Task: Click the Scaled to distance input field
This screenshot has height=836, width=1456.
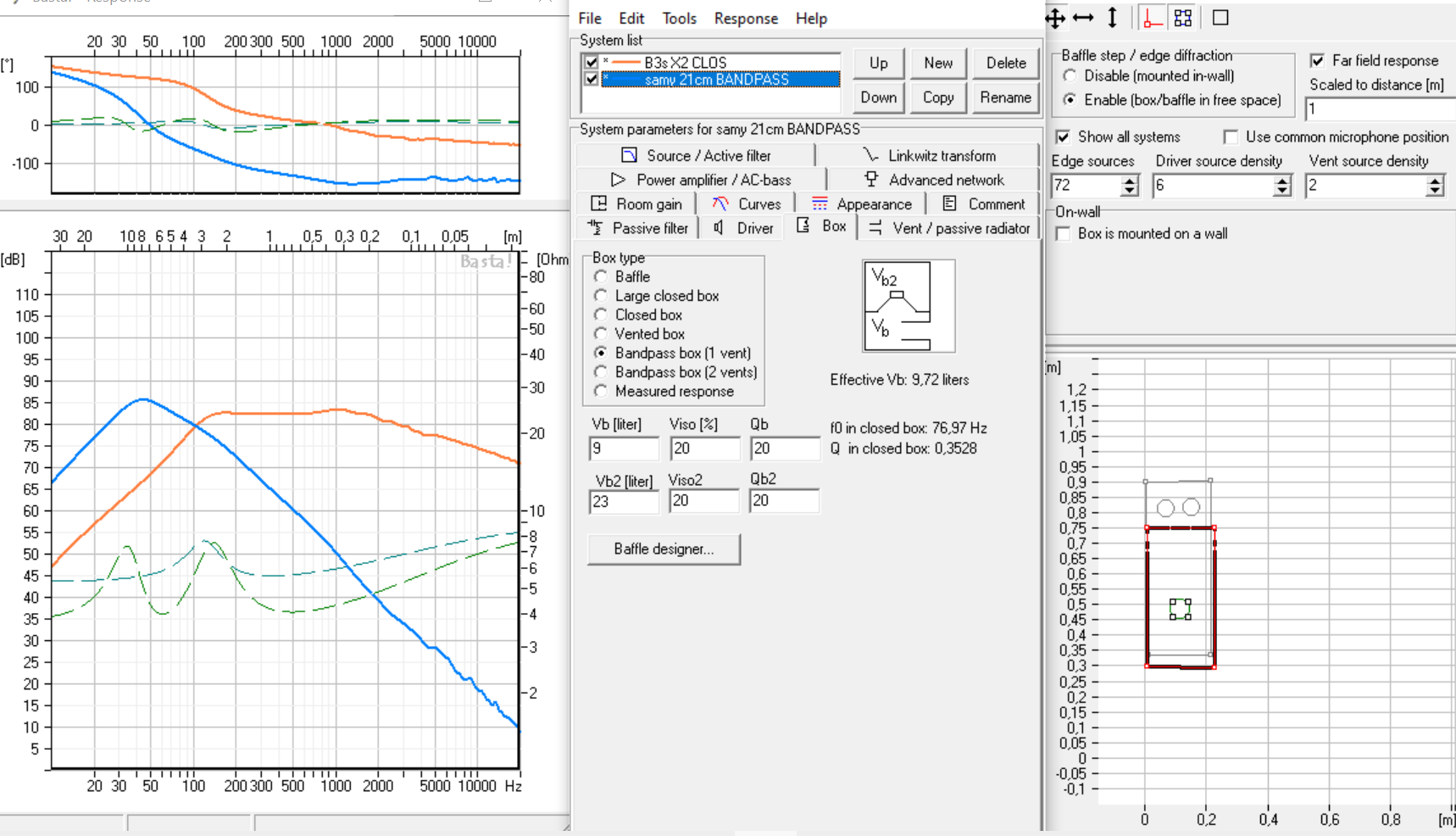Action: point(1381,109)
